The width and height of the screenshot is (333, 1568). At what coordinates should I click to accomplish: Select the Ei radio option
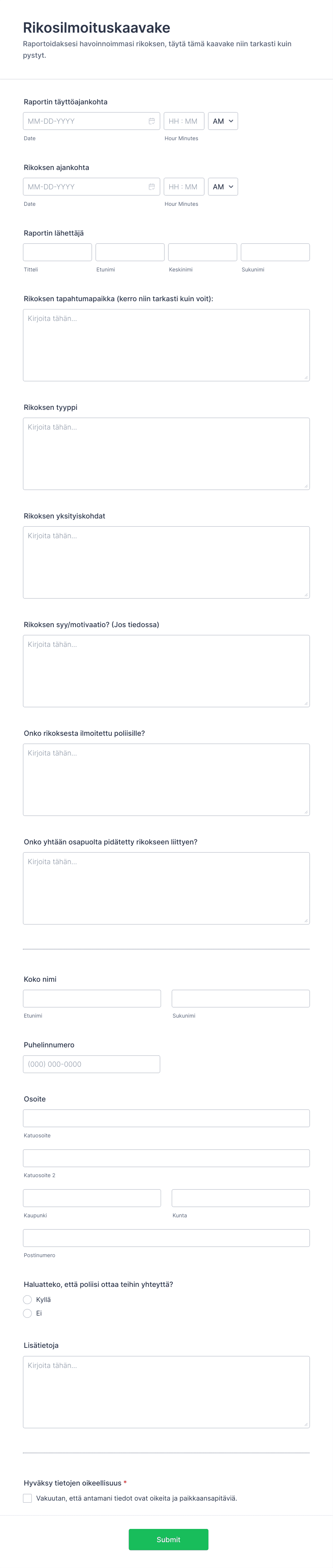pyautogui.click(x=27, y=1313)
